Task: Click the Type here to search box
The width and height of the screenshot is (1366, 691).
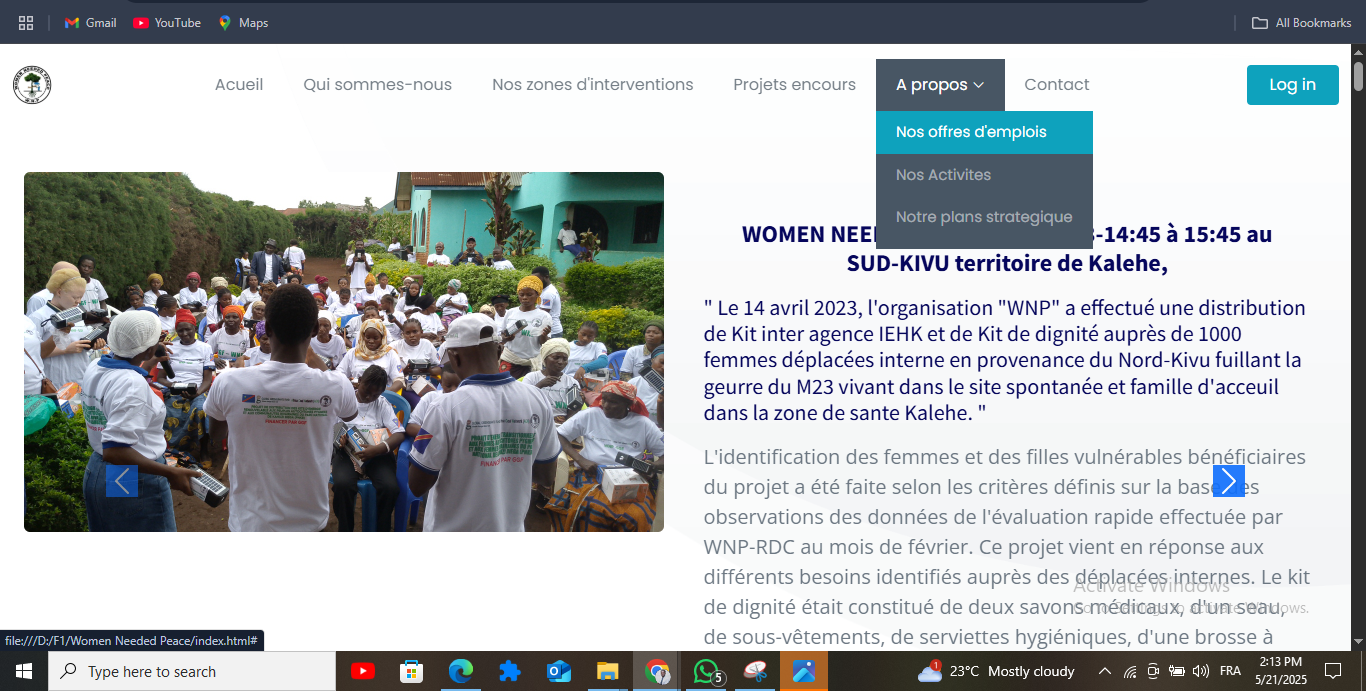Action: (x=192, y=671)
